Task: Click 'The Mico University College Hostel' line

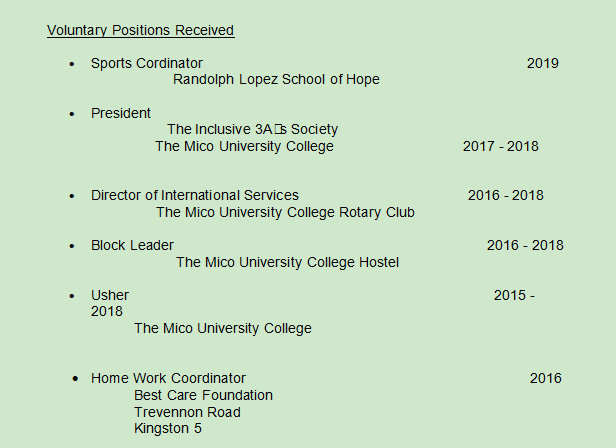Action: tap(287, 262)
